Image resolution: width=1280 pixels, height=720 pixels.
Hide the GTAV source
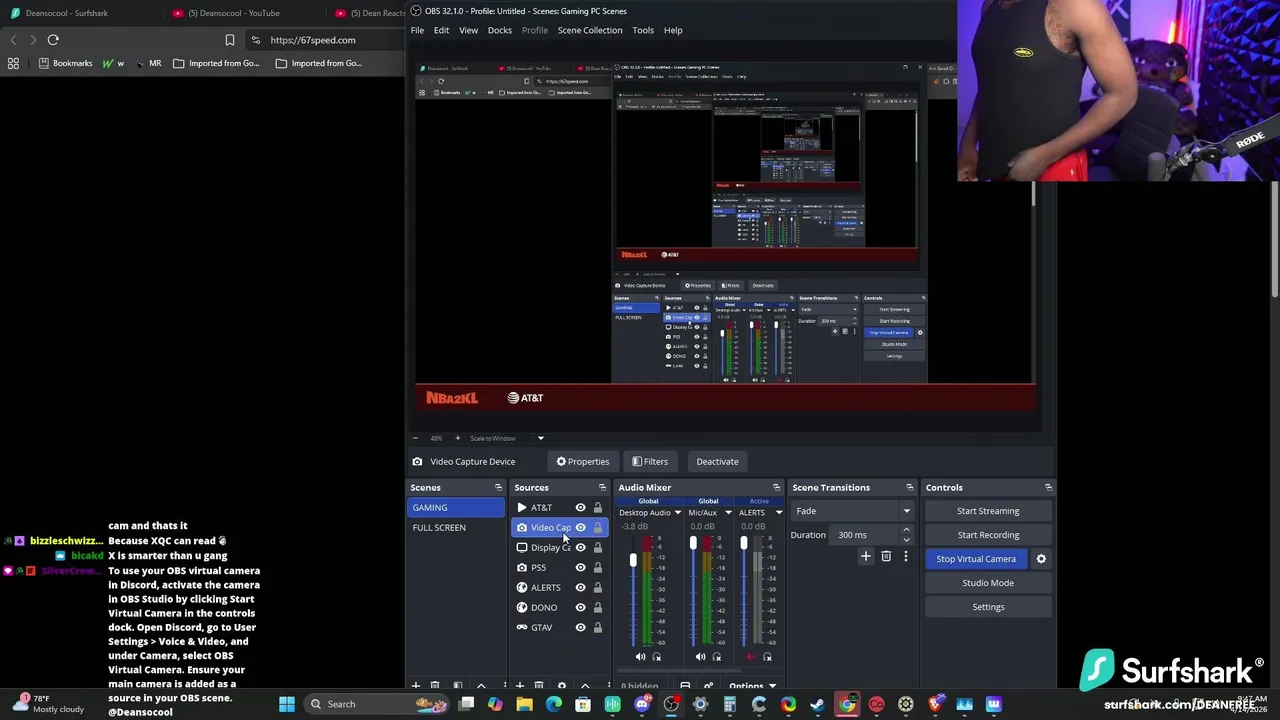pyautogui.click(x=580, y=628)
